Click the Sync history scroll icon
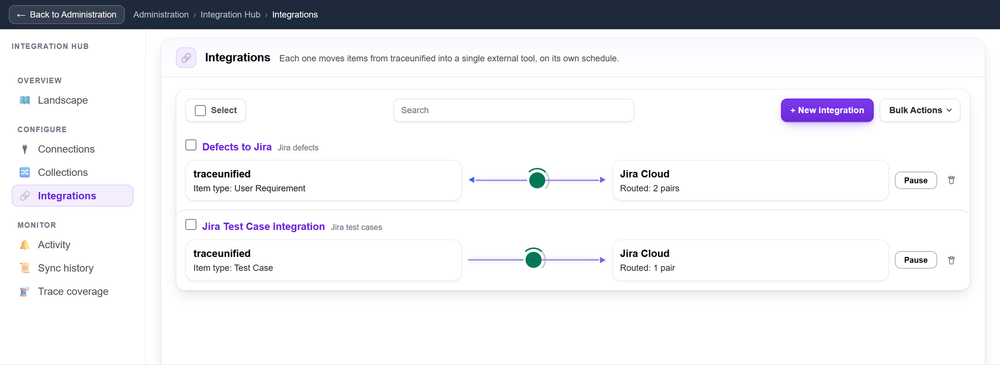 [24, 268]
